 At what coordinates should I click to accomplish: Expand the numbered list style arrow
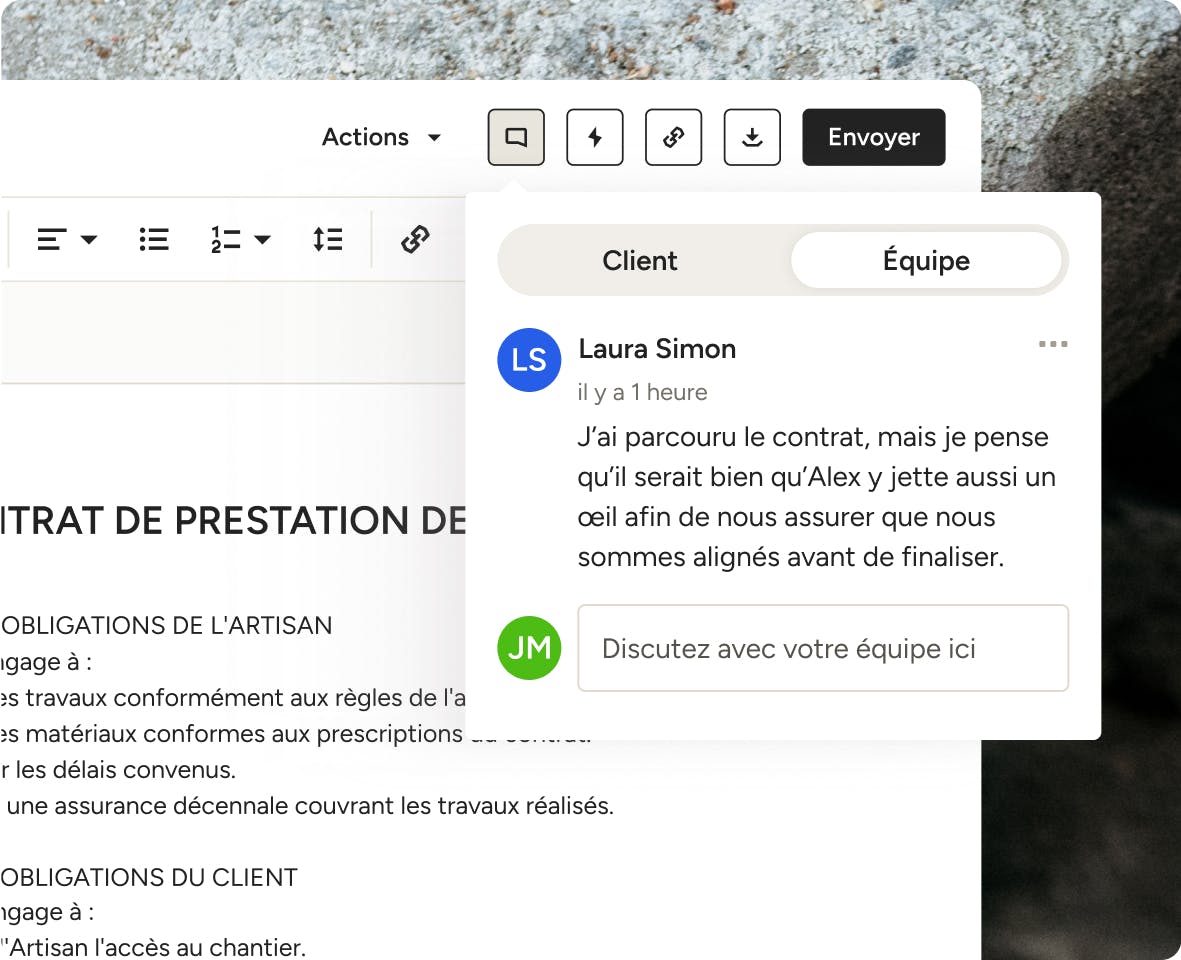pos(262,239)
